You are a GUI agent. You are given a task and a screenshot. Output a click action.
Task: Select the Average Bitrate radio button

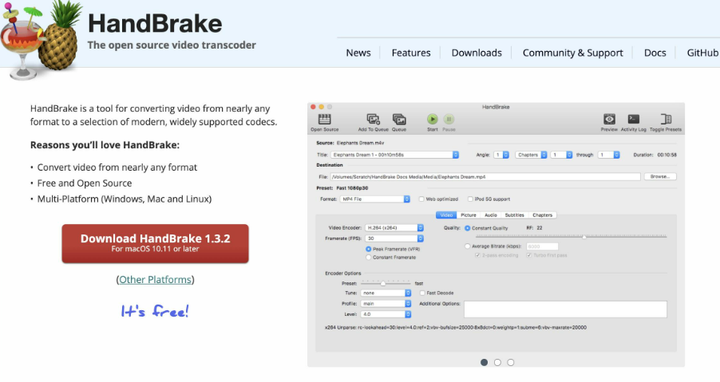click(467, 246)
